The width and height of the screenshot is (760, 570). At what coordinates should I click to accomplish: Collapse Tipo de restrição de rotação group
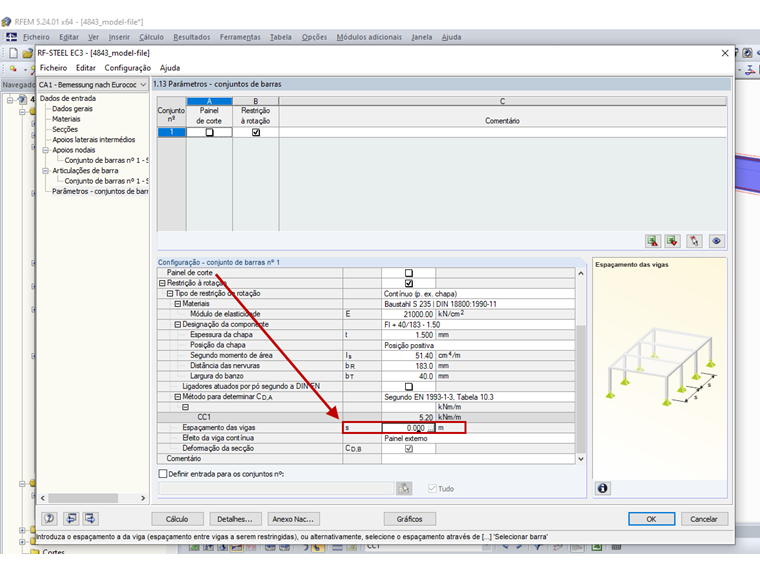click(x=170, y=293)
